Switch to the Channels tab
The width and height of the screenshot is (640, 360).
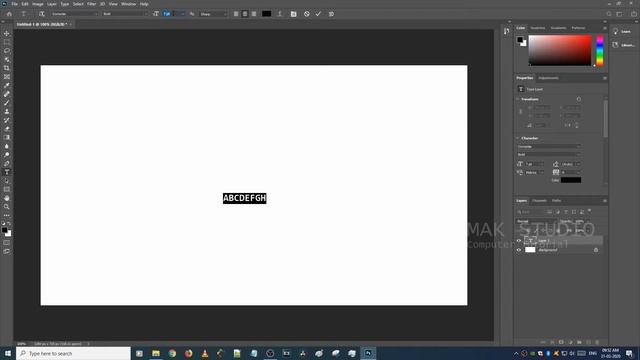click(539, 201)
